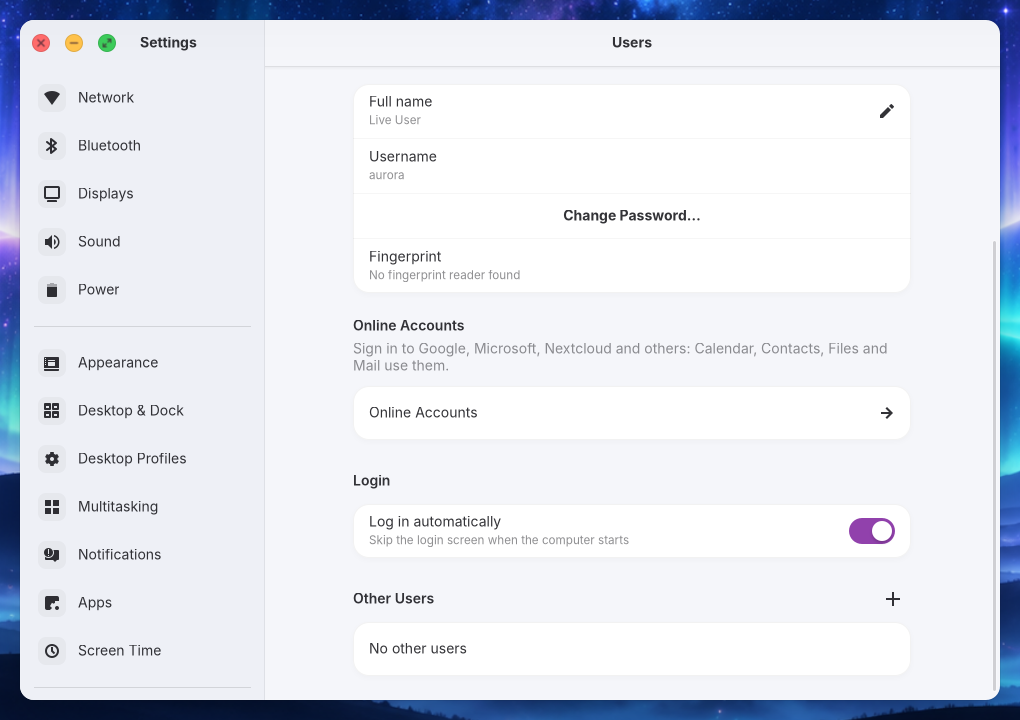Click the Sound speaker icon
The width and height of the screenshot is (1020, 720).
52,242
